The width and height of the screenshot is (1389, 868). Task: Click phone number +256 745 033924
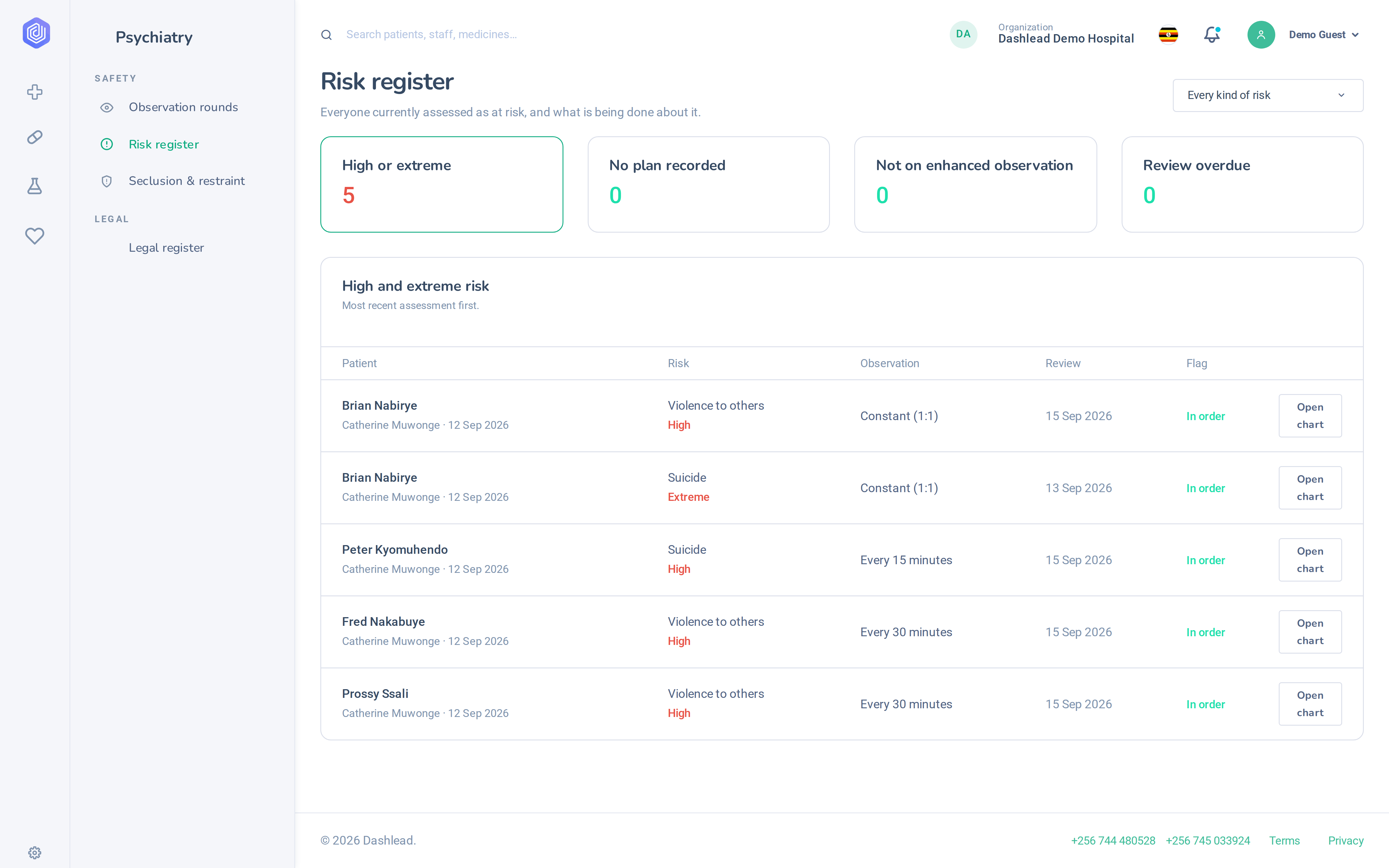pos(1208,841)
